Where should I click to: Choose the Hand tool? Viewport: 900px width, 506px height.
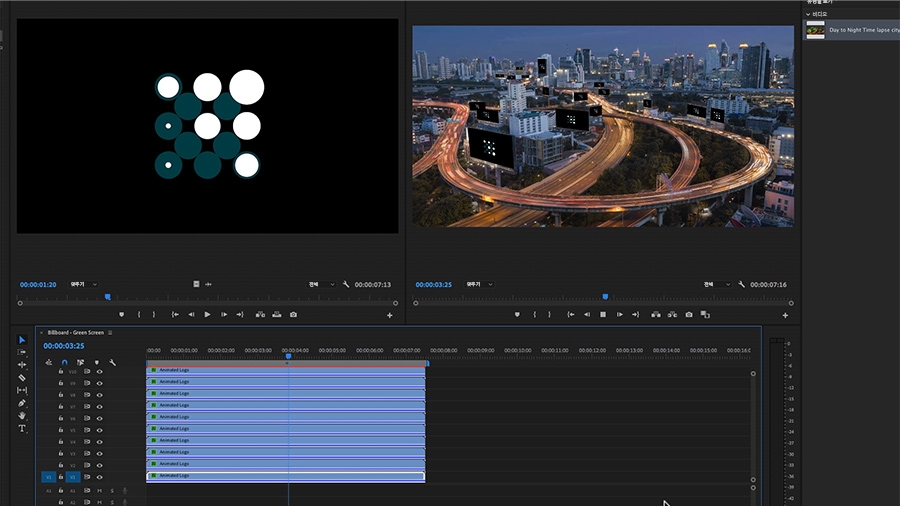22,415
